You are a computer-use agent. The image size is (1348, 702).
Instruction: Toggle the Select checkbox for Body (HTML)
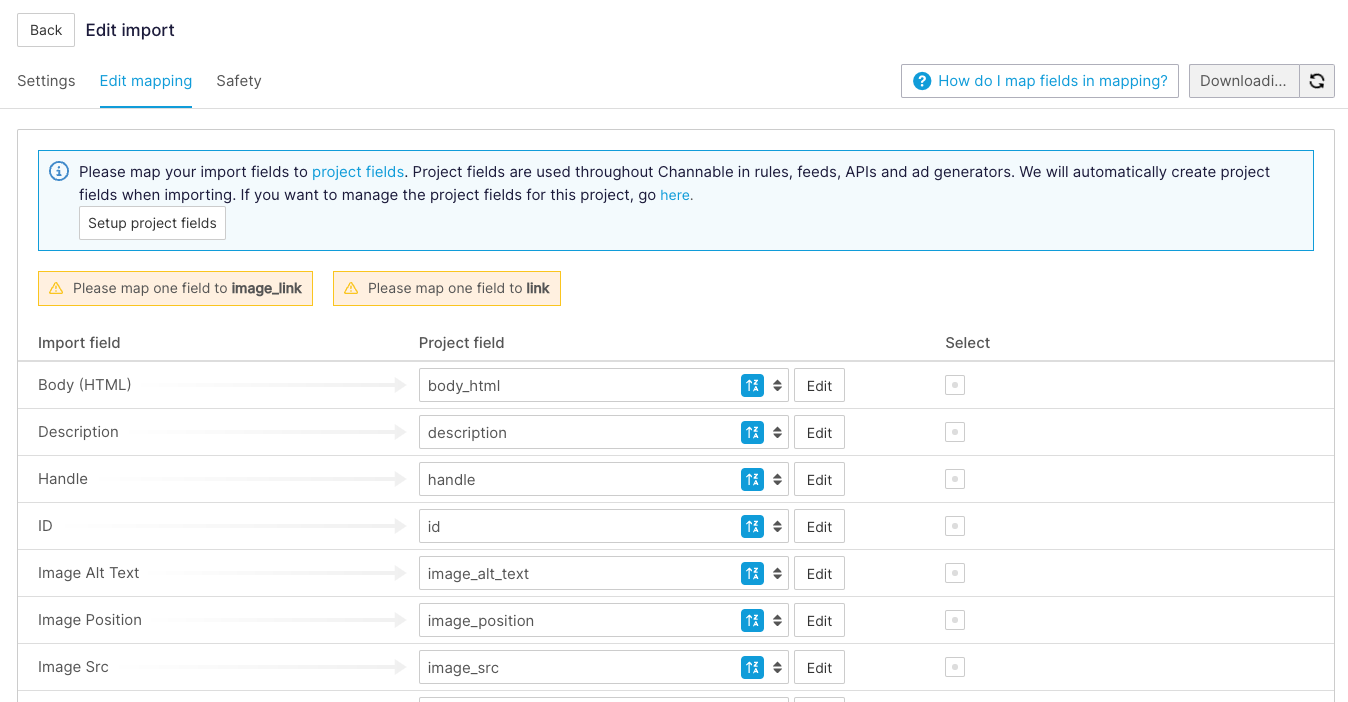[x=955, y=385]
